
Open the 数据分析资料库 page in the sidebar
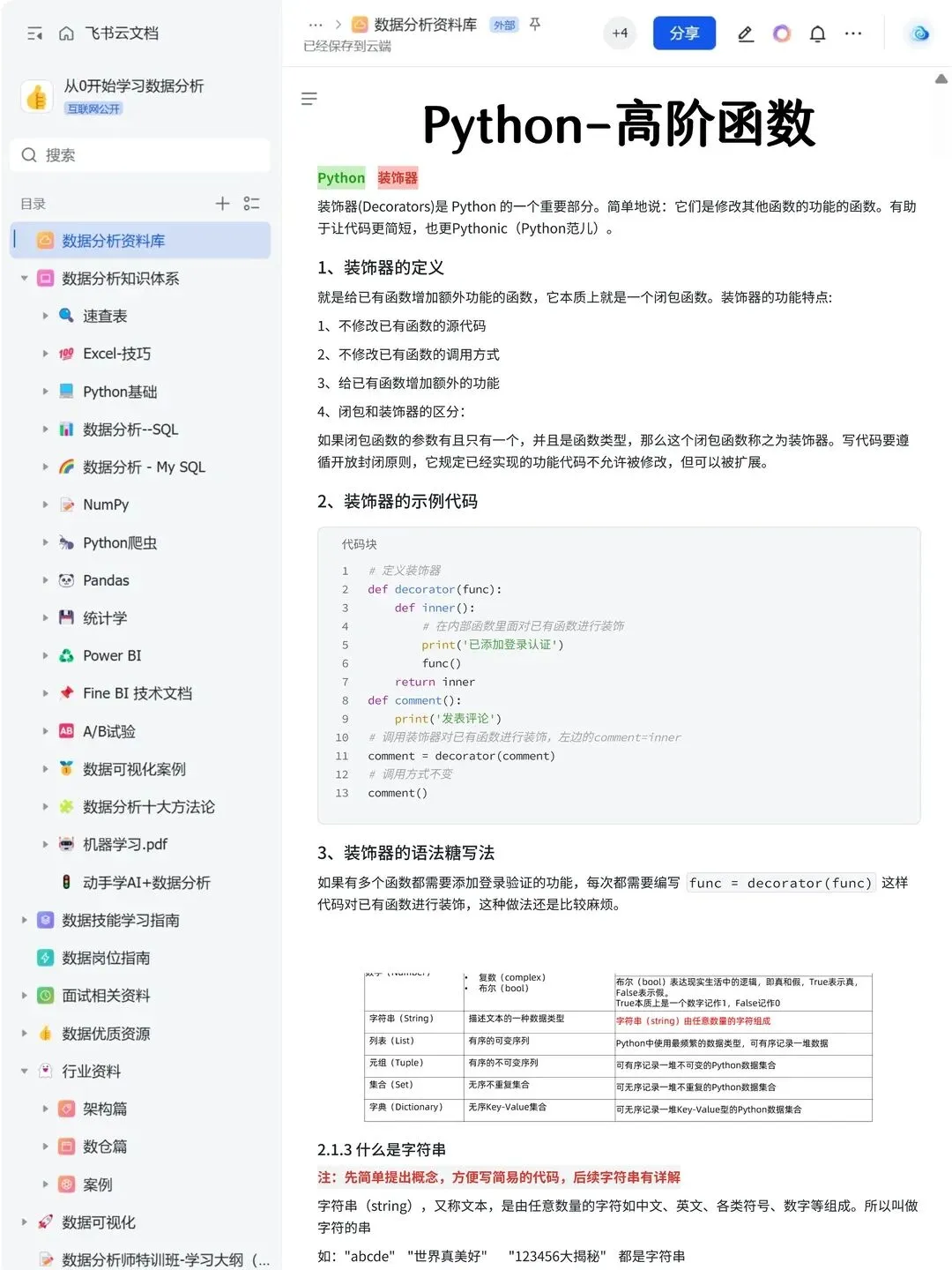coord(140,241)
